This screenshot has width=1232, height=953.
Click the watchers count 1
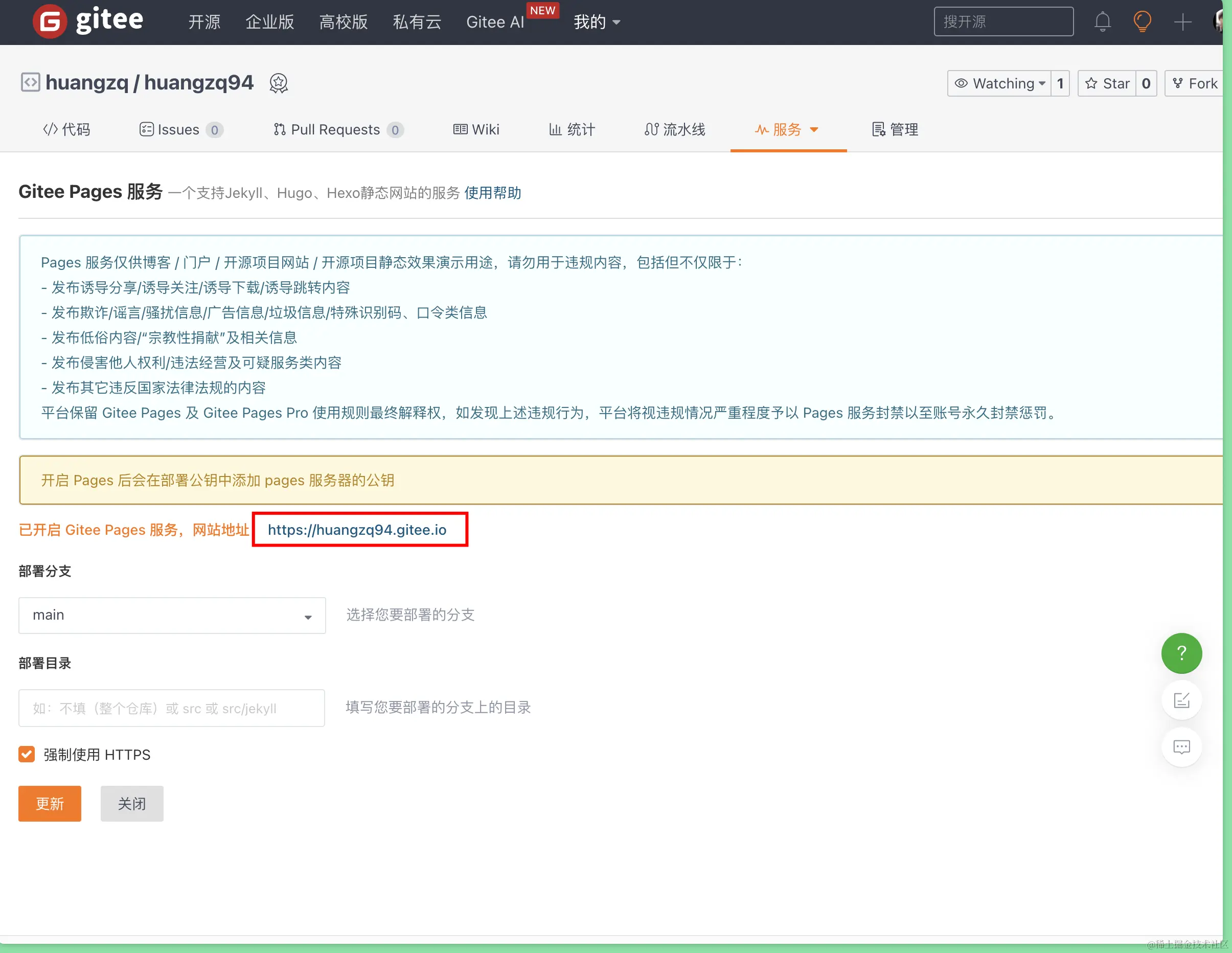coord(1061,83)
